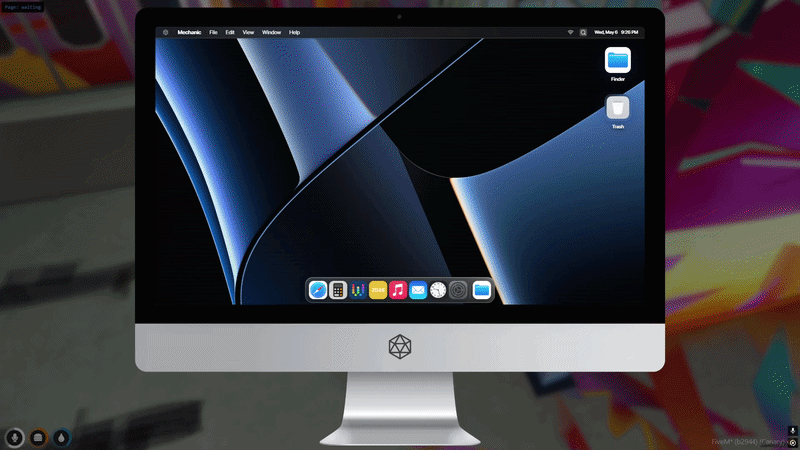Open the Trash icon on desktop
Image resolution: width=800 pixels, height=450 pixels.
[x=618, y=108]
